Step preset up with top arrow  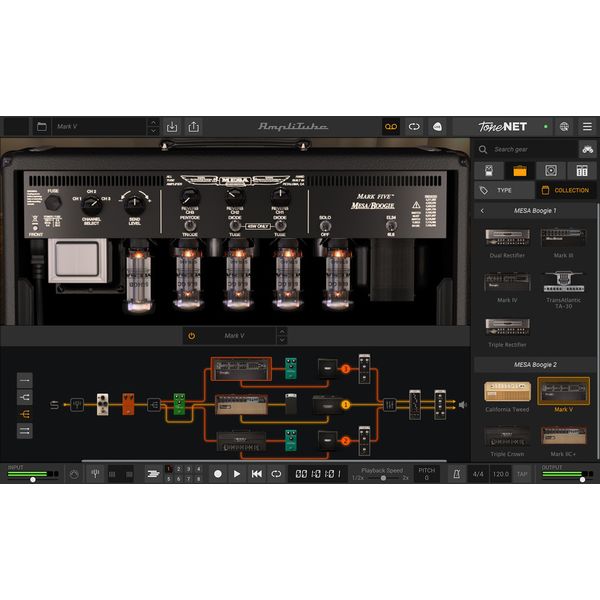pyautogui.click(x=153, y=123)
